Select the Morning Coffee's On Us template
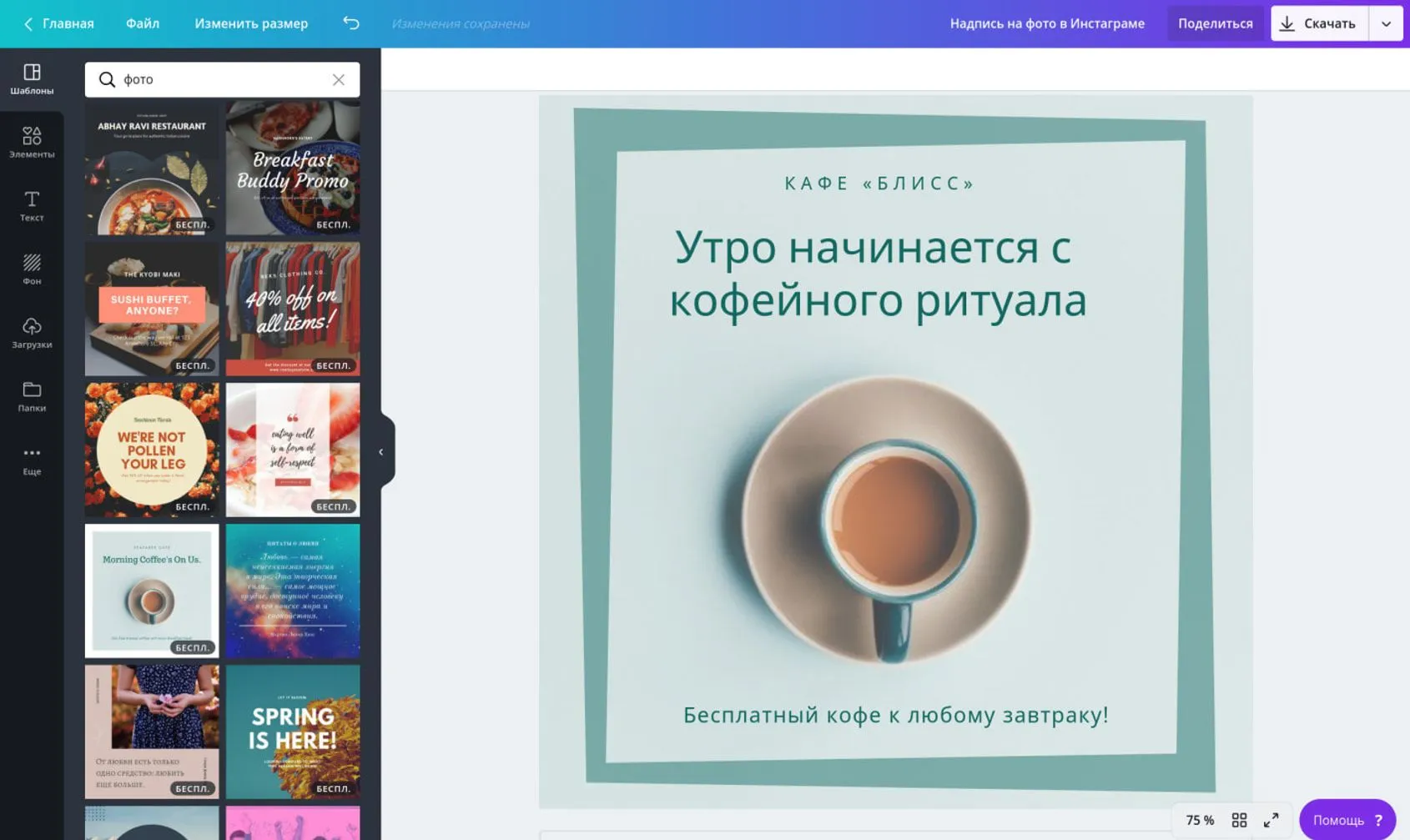Viewport: 1410px width, 840px height. tap(152, 591)
